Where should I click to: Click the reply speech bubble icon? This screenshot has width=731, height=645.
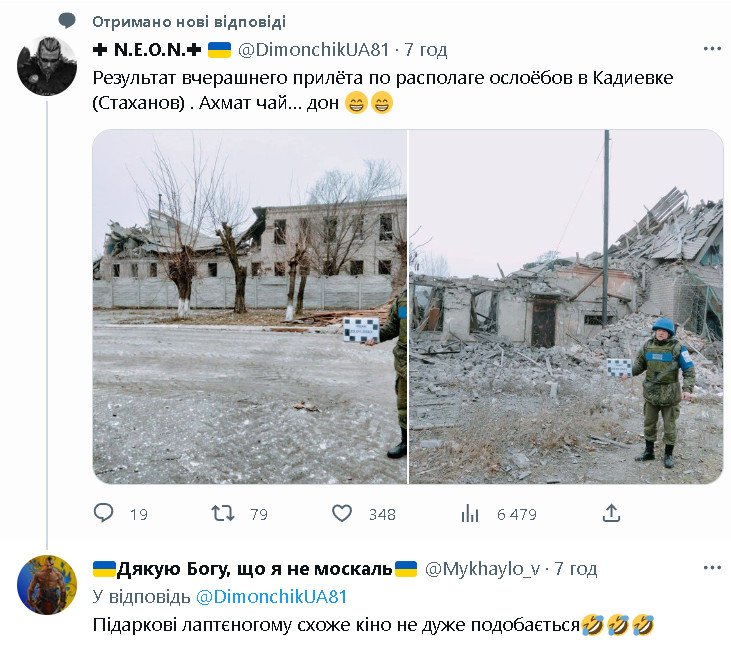point(103,513)
